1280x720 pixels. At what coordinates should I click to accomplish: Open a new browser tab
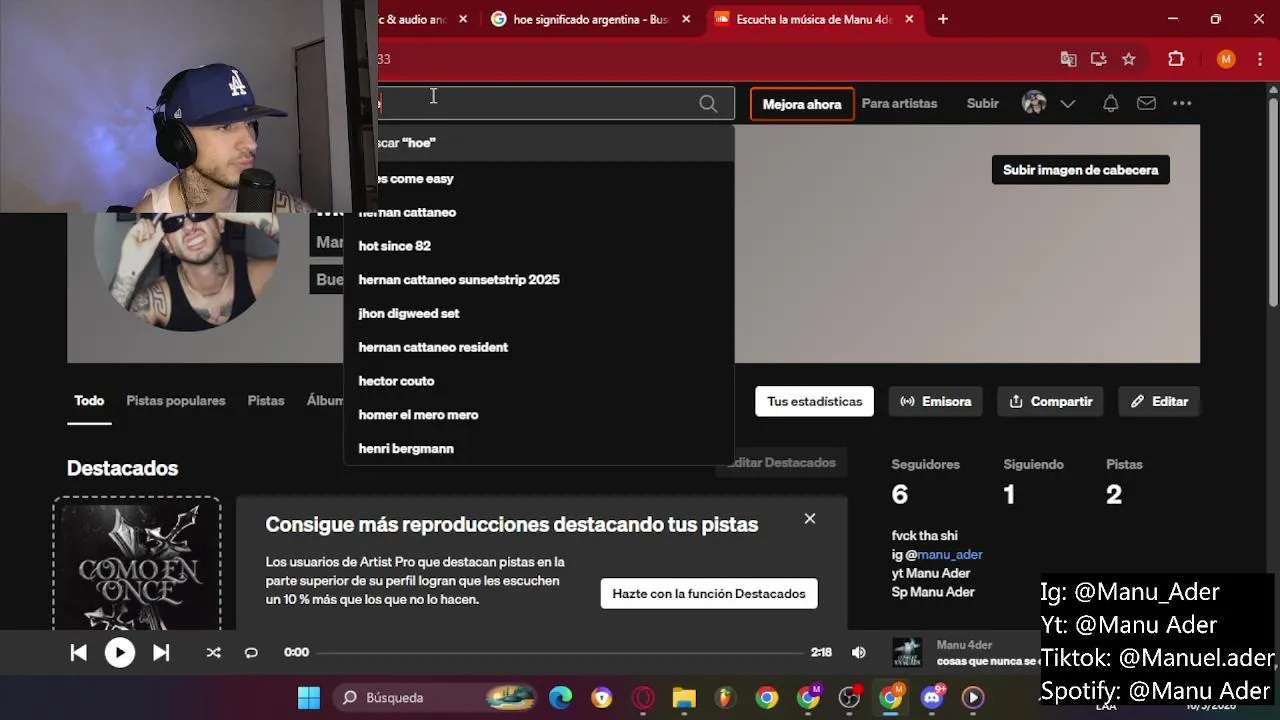pyautogui.click(x=942, y=19)
